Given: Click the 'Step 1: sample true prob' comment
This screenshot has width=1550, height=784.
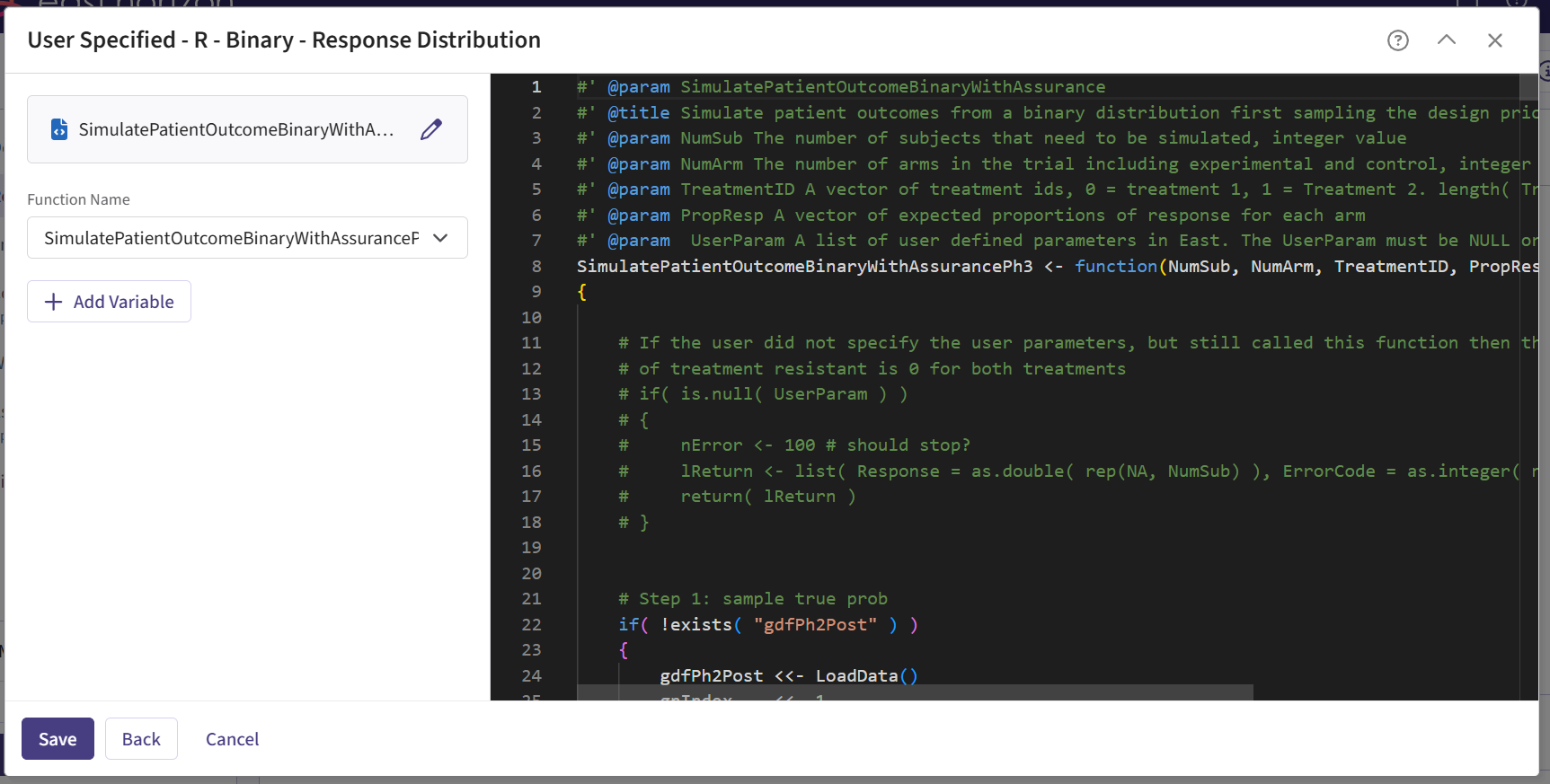Looking at the screenshot, I should click(762, 599).
